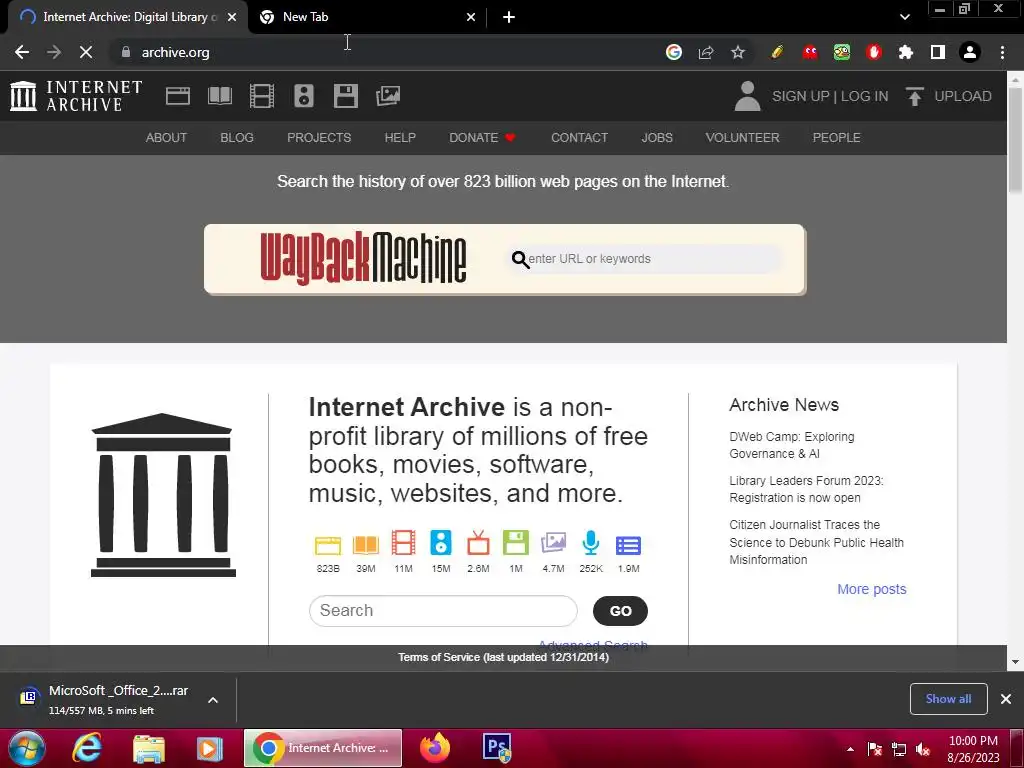Open the Windows Start button
This screenshot has width=1024, height=768.
[x=26, y=748]
